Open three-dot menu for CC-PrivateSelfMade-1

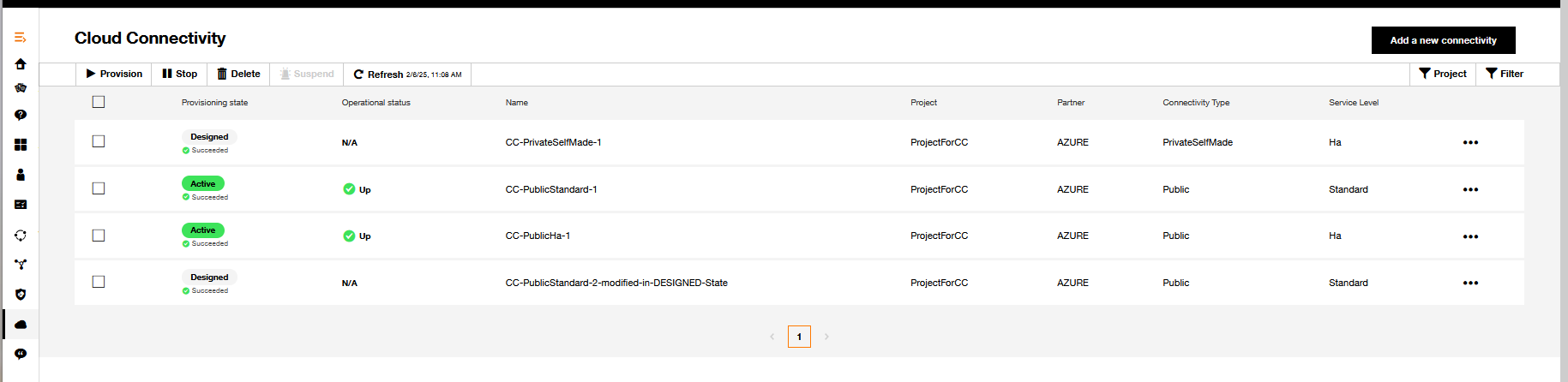(x=1470, y=142)
